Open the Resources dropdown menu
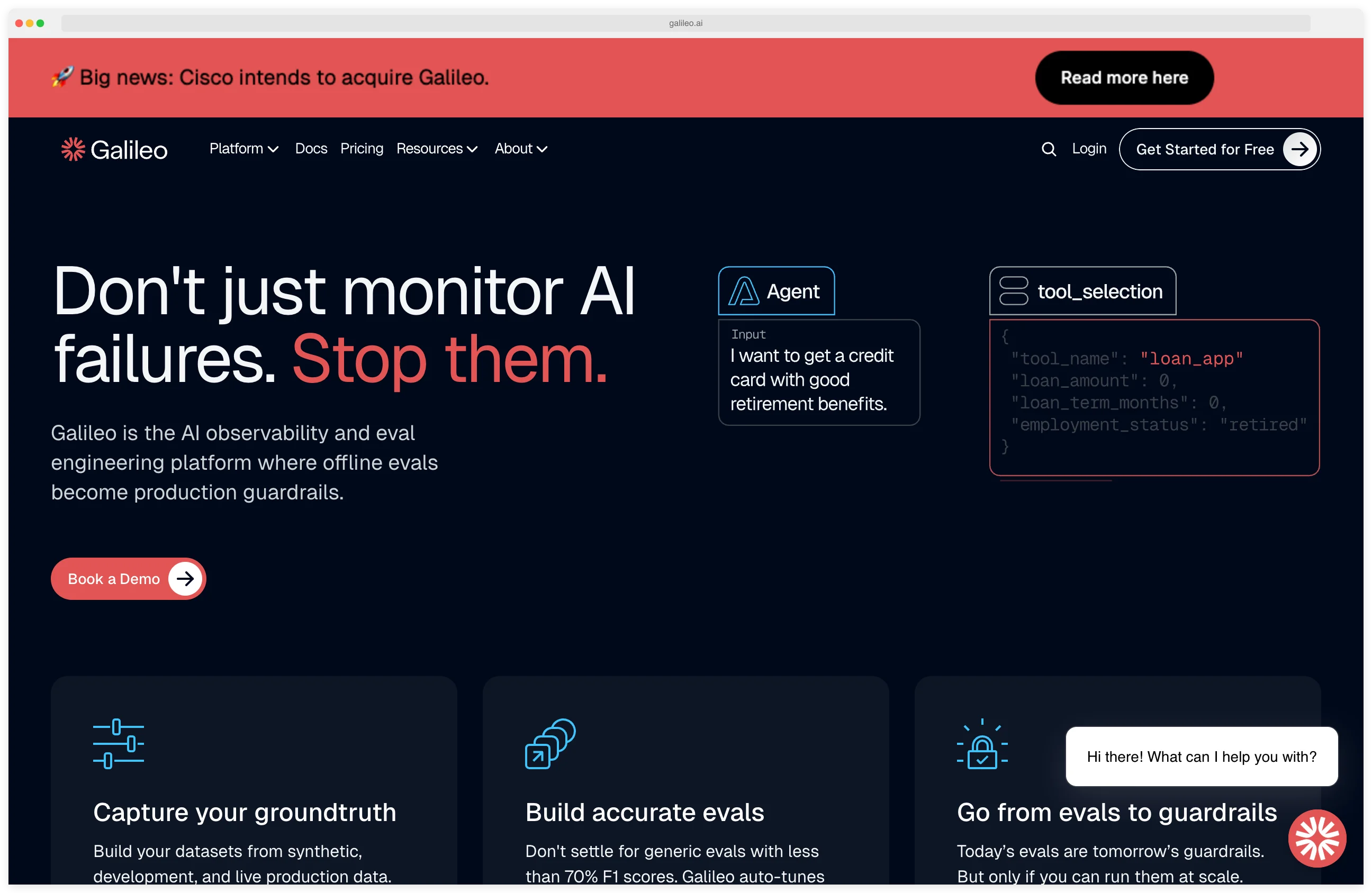Screen dimensions: 1372x893 coord(436,149)
